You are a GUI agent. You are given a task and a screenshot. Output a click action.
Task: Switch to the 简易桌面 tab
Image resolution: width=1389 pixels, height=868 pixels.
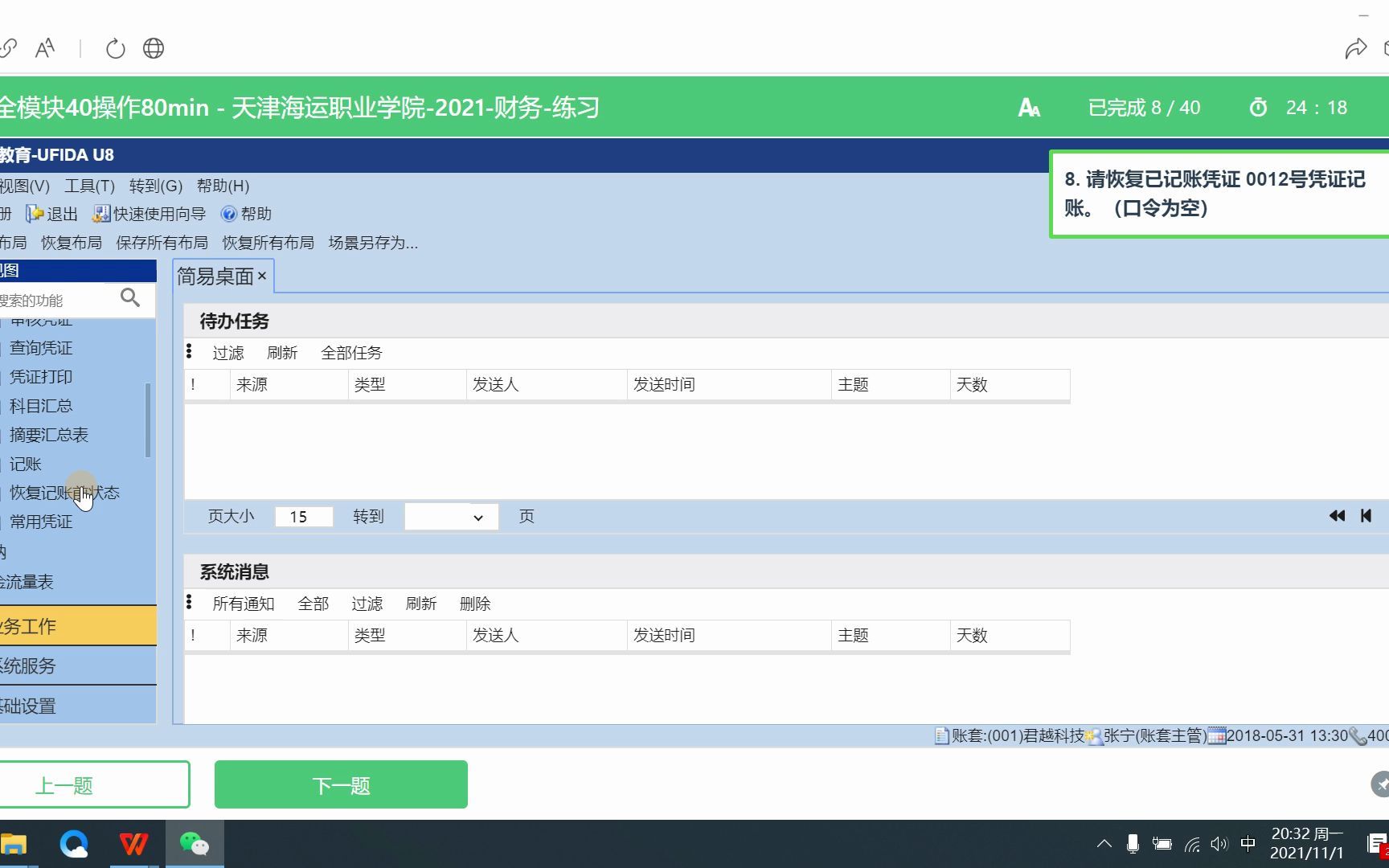215,276
